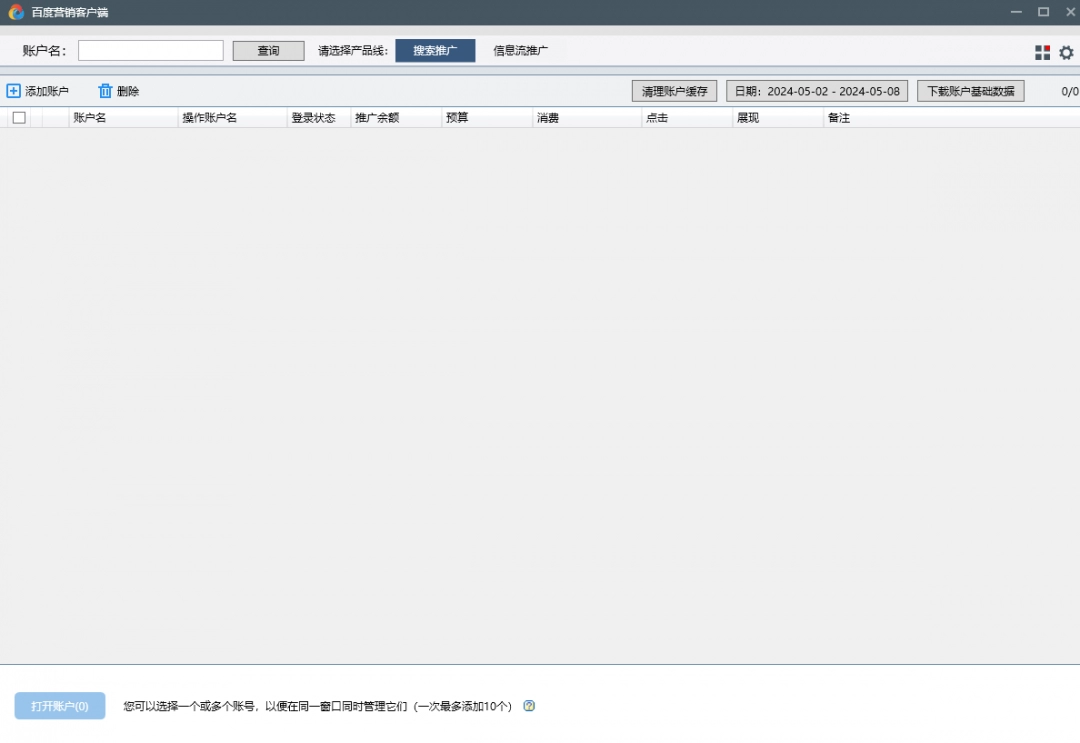Click the 打开账户(0) button
Viewport: 1080px width, 743px height.
[x=58, y=706]
